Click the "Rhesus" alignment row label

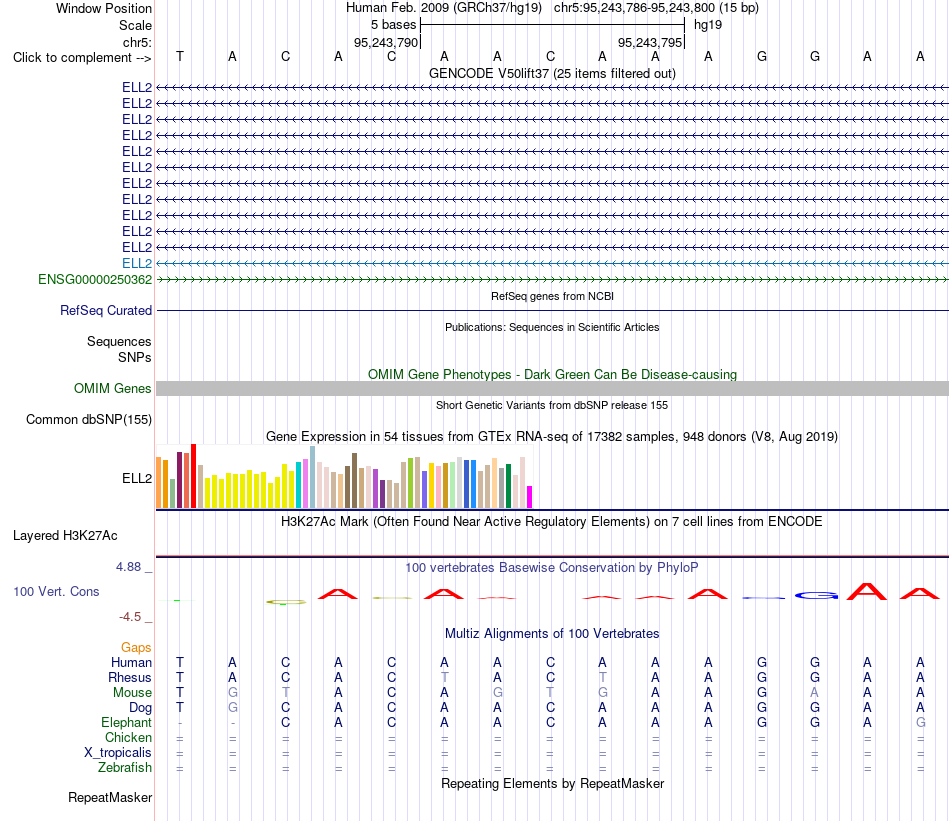click(130, 677)
